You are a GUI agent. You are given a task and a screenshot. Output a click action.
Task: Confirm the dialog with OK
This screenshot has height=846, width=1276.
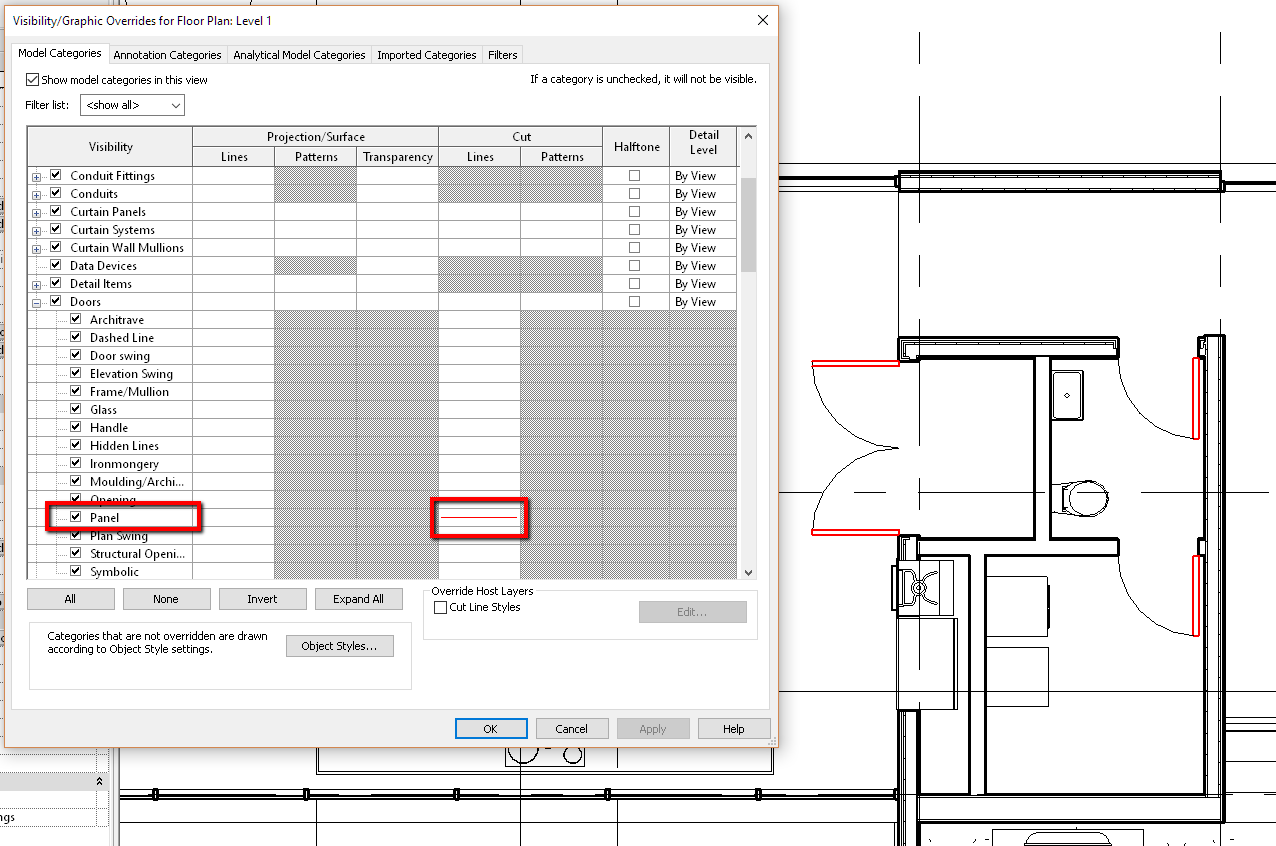[490, 729]
